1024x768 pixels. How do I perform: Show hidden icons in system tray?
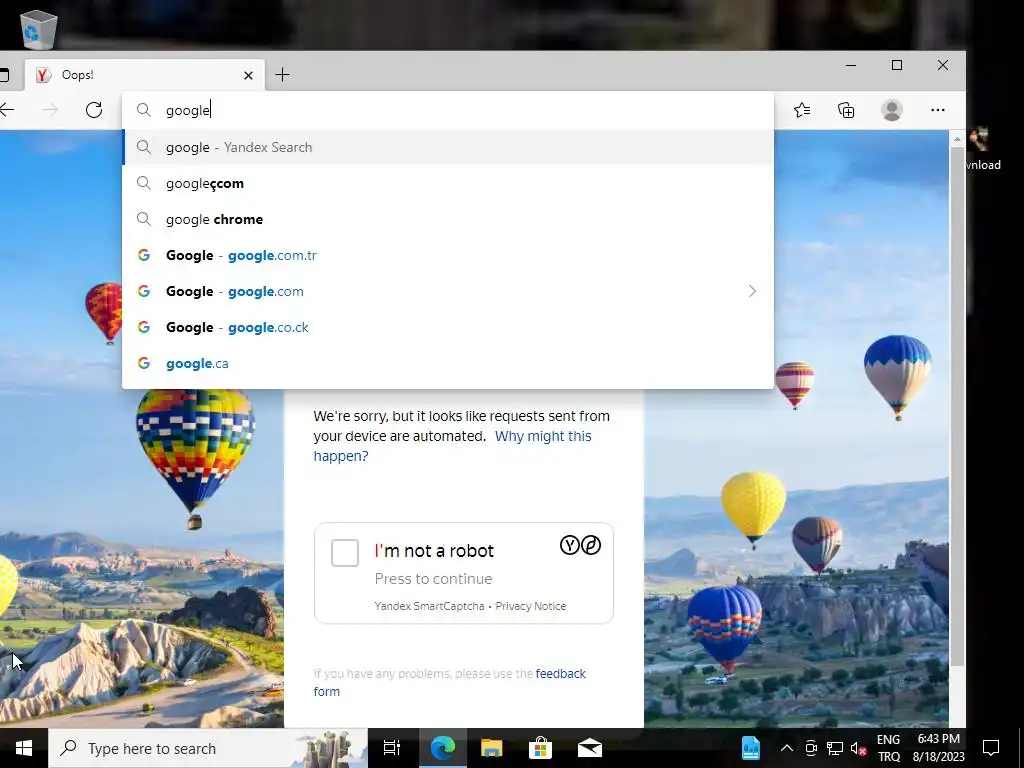pyautogui.click(x=787, y=748)
